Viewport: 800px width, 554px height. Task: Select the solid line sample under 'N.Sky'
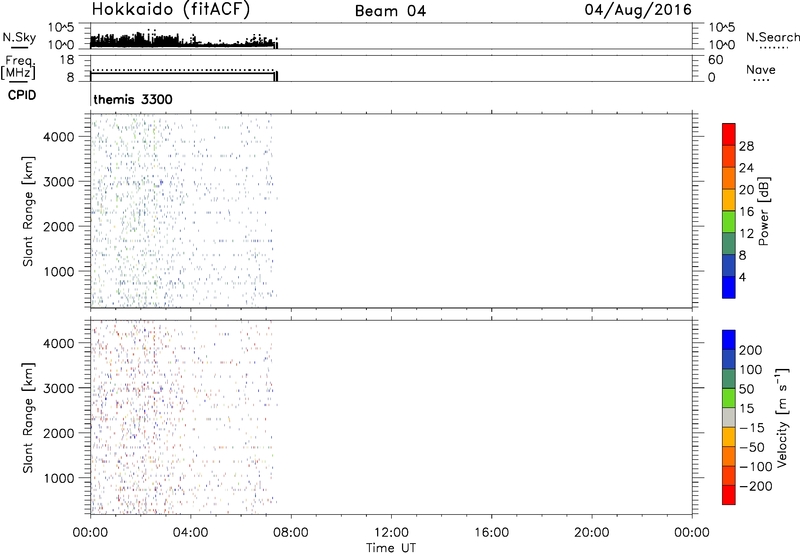pyautogui.click(x=19, y=49)
